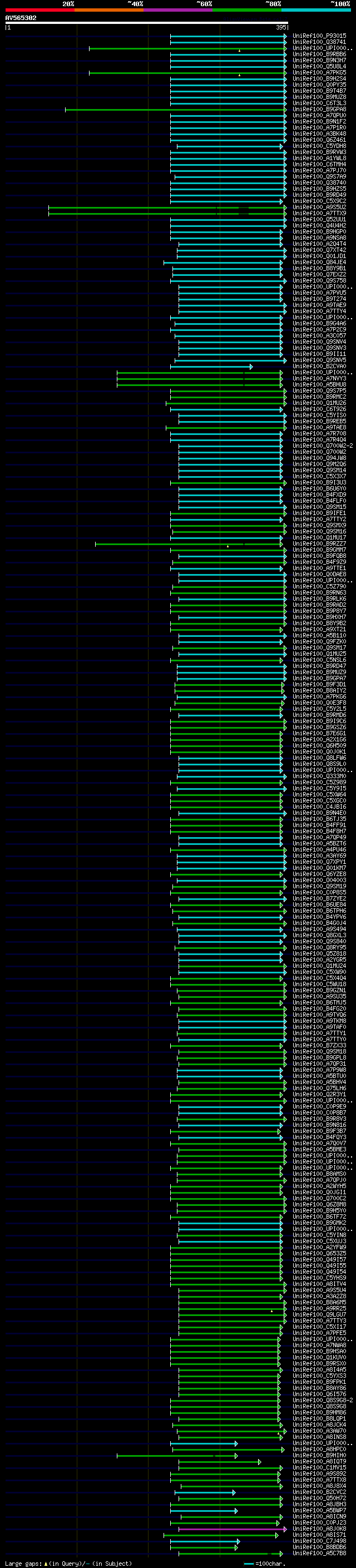
Task: Select hit label UniRef100_Q1MU26
Action: 319,403
